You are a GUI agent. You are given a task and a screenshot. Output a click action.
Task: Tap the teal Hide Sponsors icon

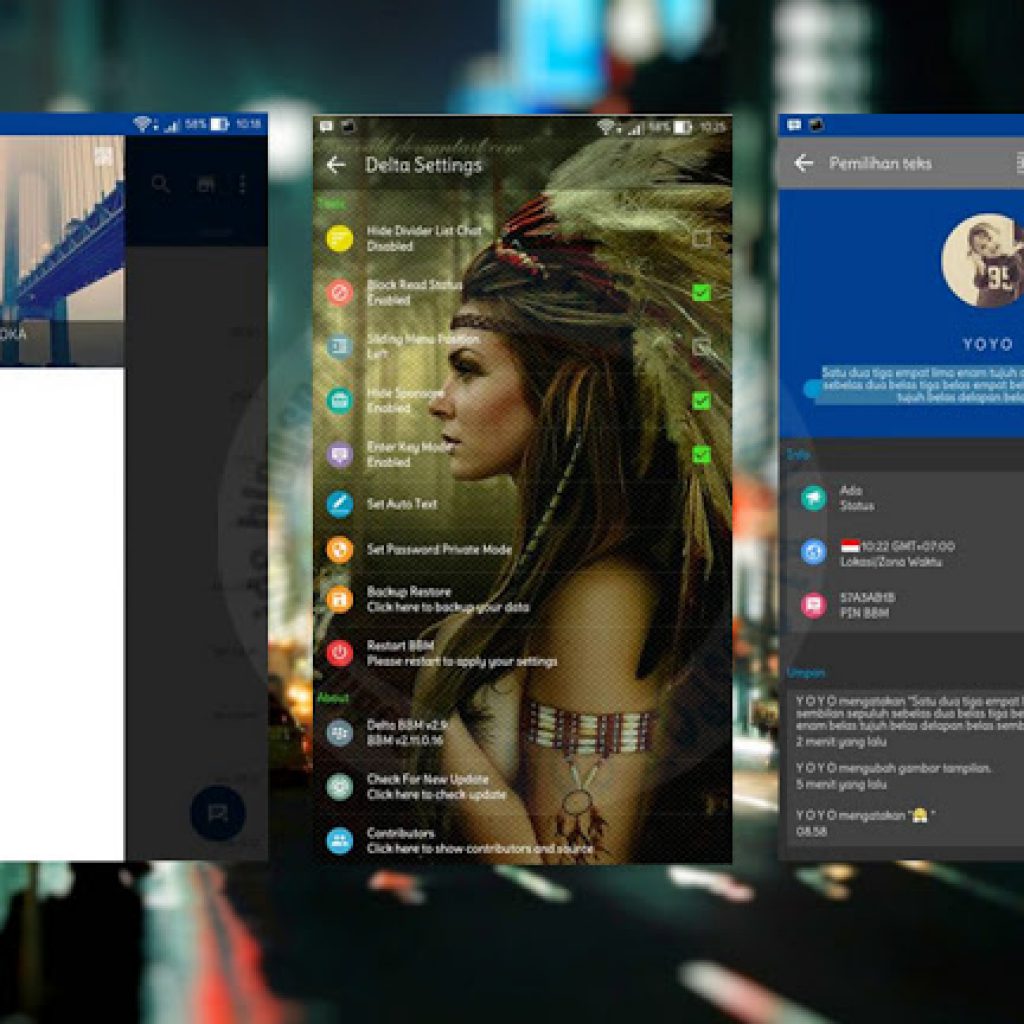coord(338,400)
